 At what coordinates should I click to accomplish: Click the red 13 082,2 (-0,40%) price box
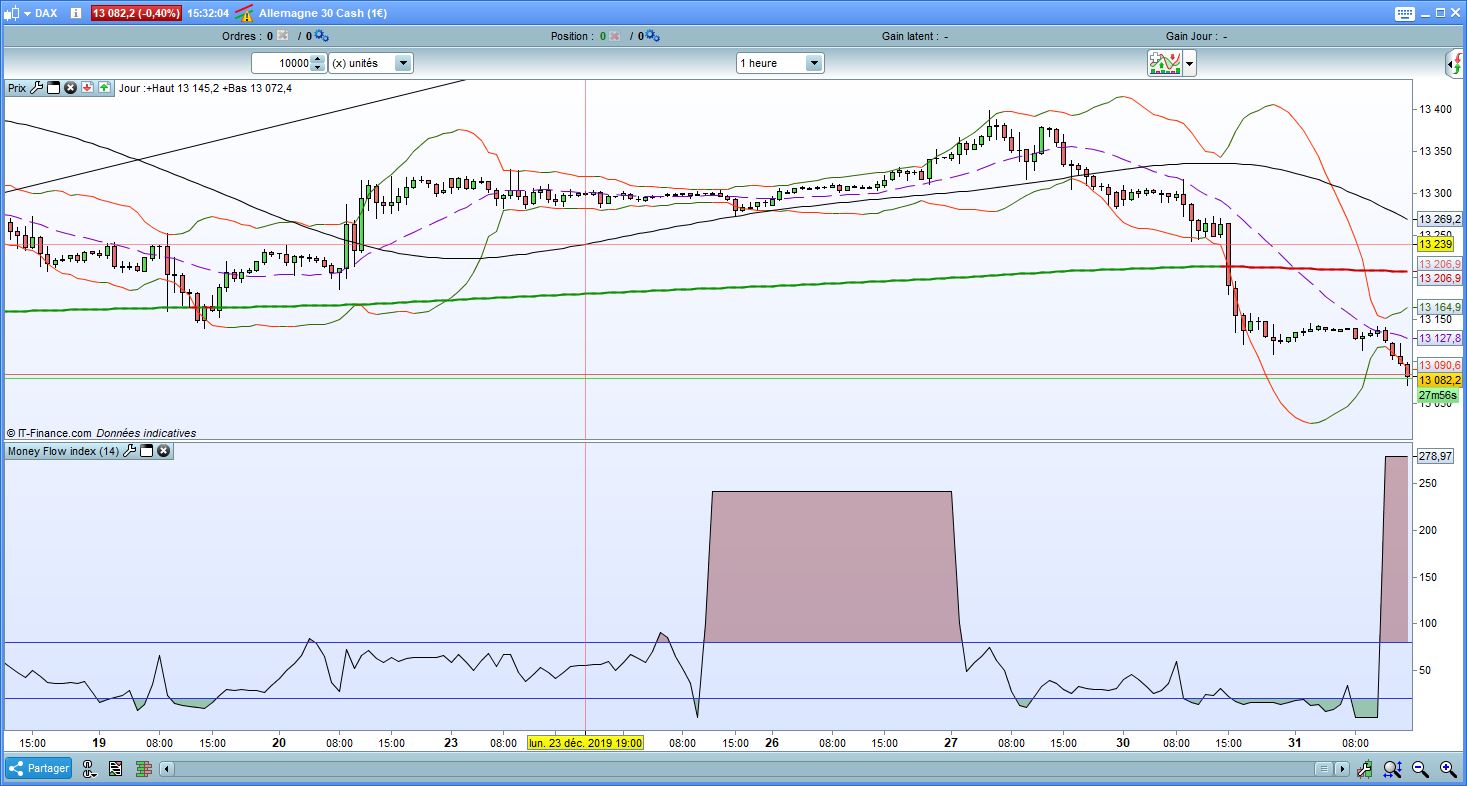coord(136,13)
